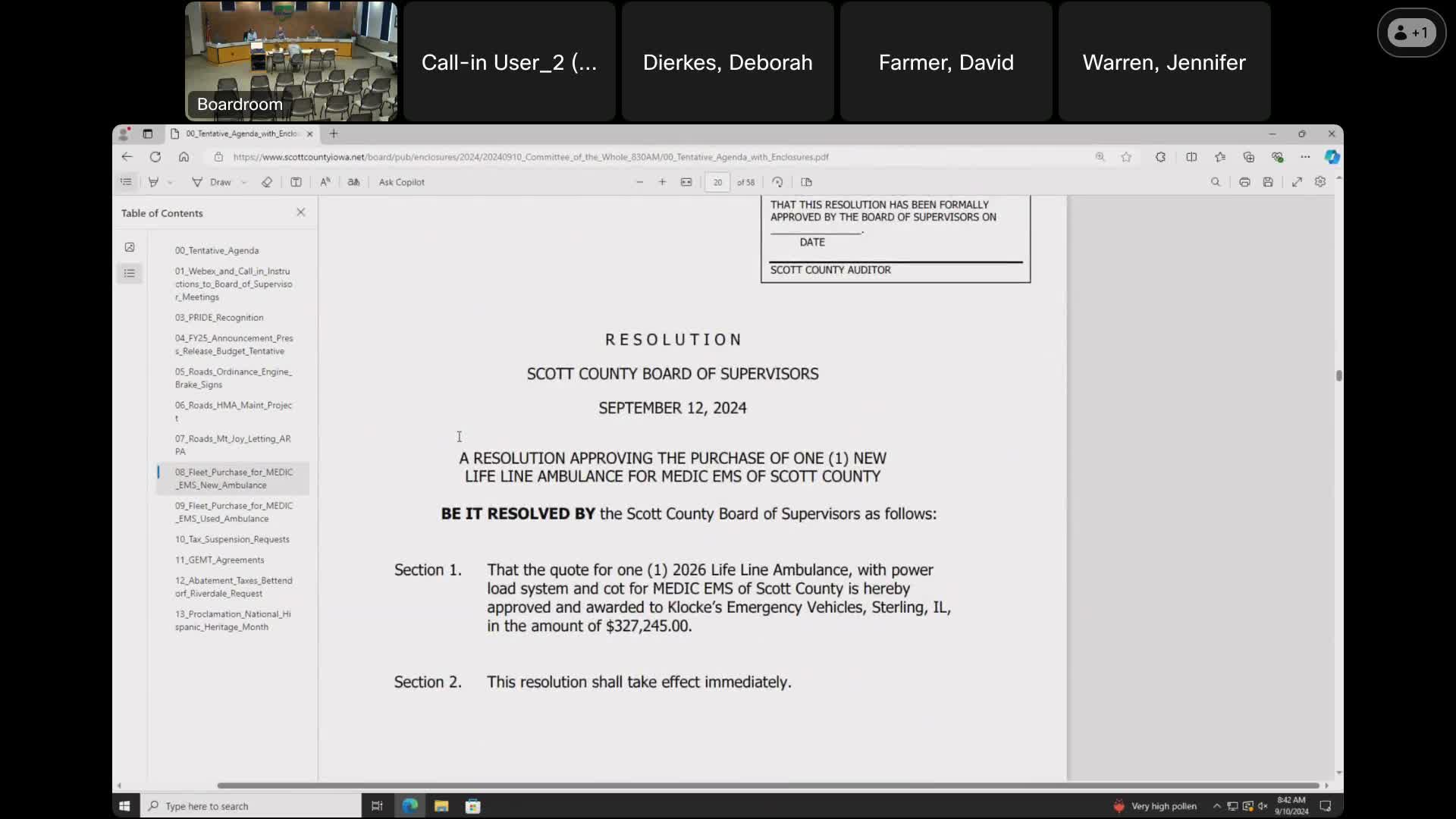
Task: Click Ask Copilot button
Action: (401, 182)
